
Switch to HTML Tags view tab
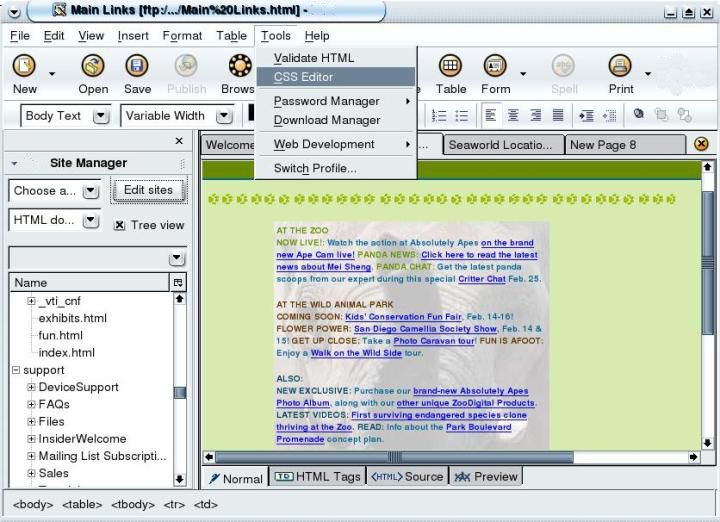tap(317, 477)
